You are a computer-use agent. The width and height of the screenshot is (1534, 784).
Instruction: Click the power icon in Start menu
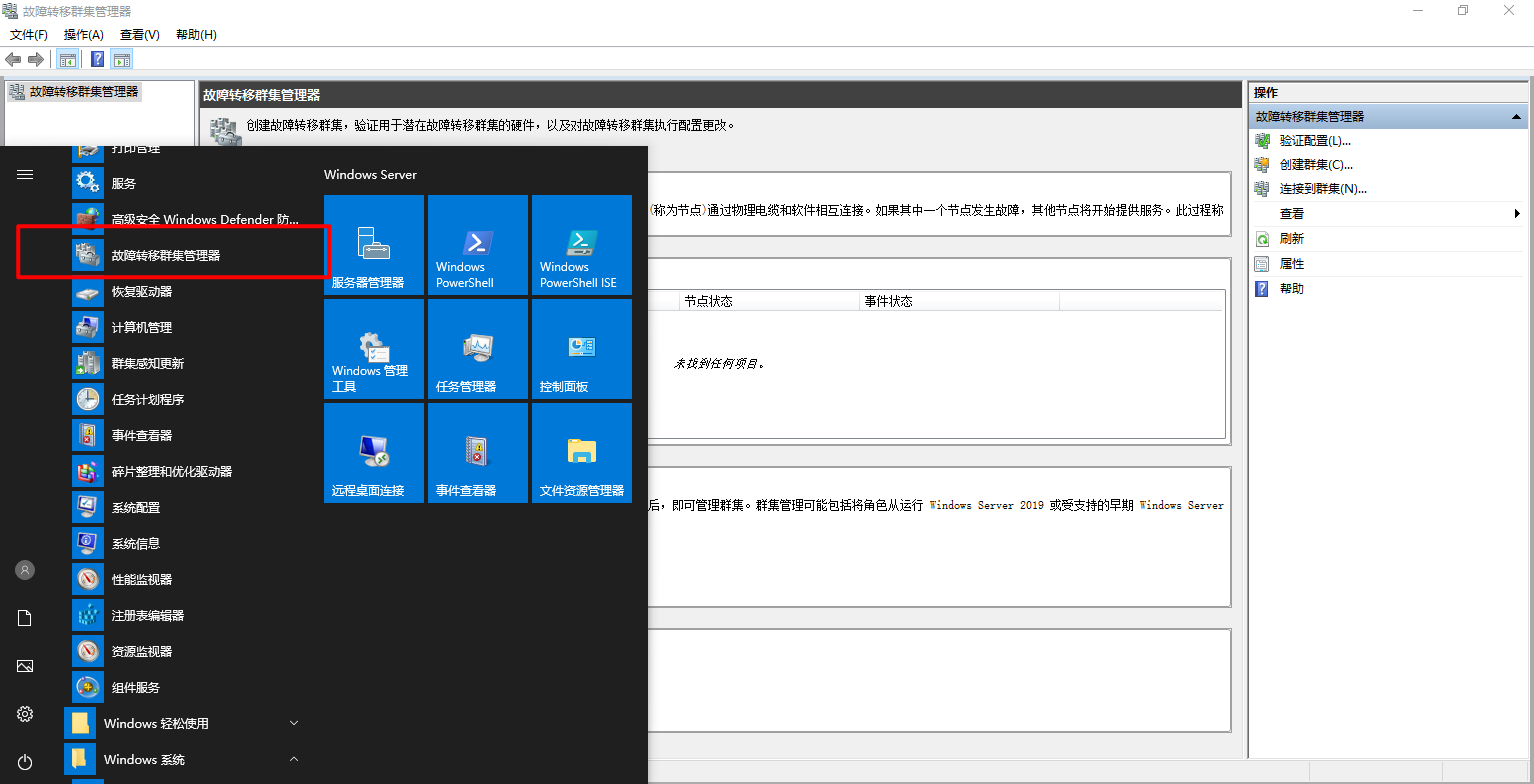[x=25, y=762]
